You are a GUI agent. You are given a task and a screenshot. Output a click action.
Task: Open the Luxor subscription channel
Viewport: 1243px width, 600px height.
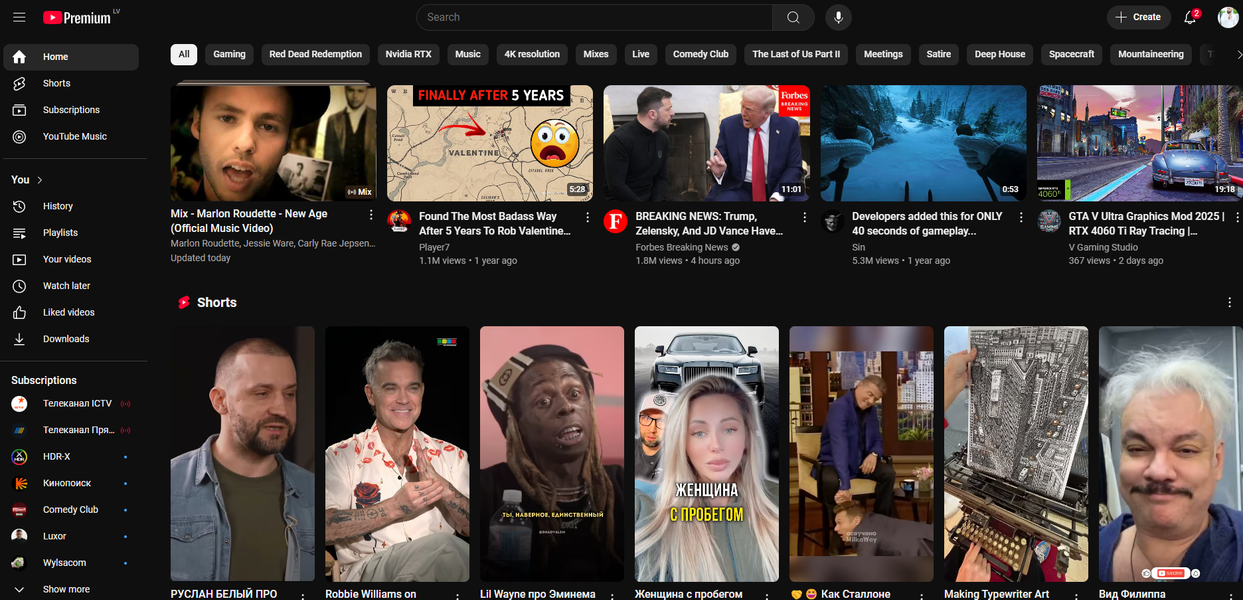(71, 536)
